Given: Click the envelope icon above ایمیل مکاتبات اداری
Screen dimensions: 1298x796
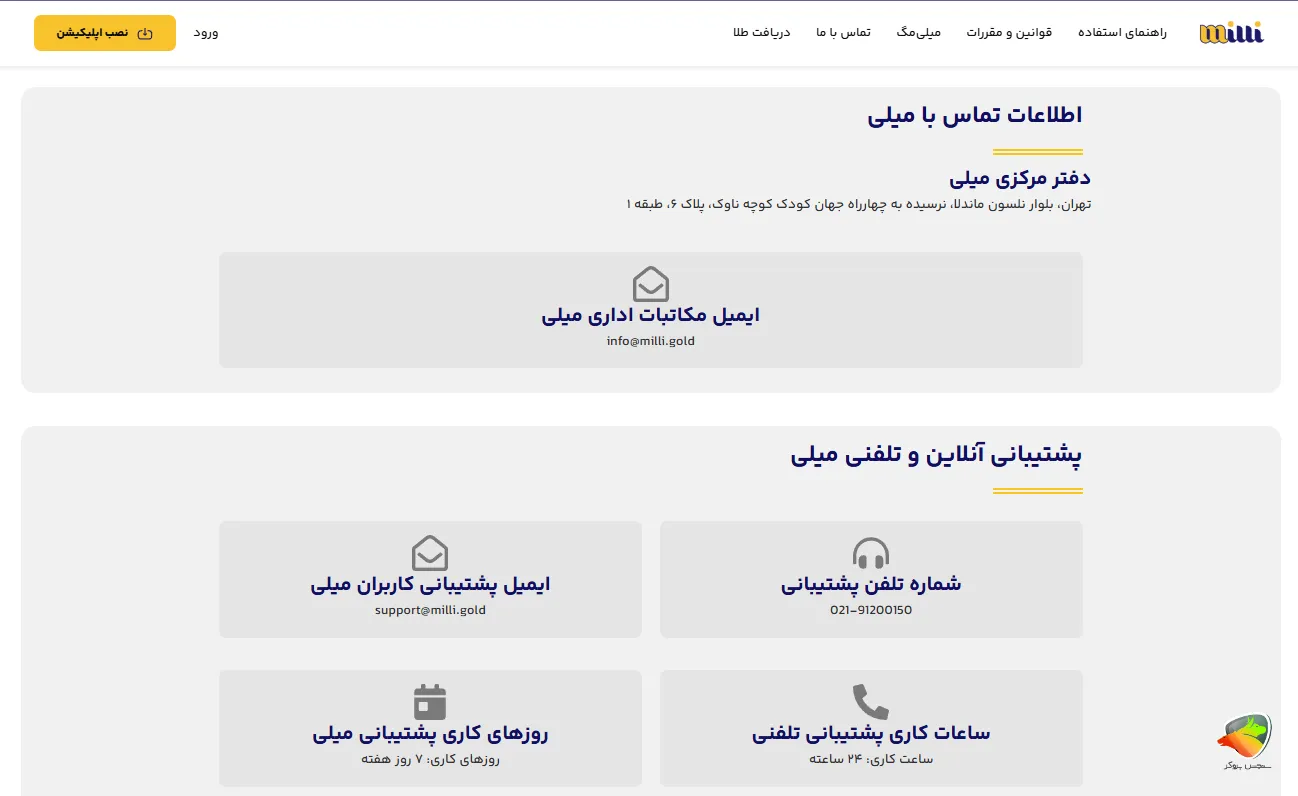Looking at the screenshot, I should [x=651, y=282].
